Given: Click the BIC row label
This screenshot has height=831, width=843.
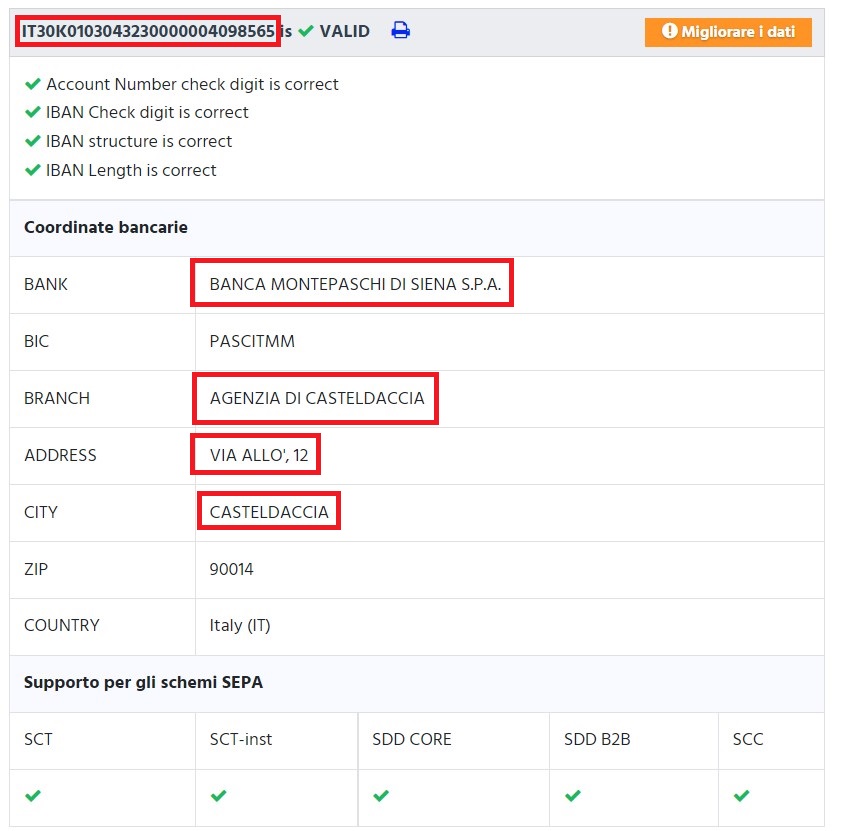Looking at the screenshot, I should click(x=37, y=341).
